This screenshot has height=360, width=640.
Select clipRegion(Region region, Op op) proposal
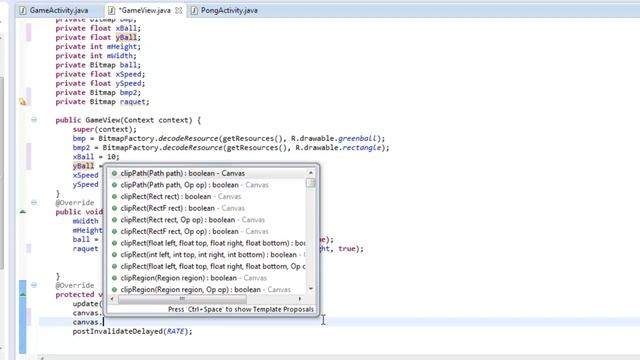tap(208, 289)
